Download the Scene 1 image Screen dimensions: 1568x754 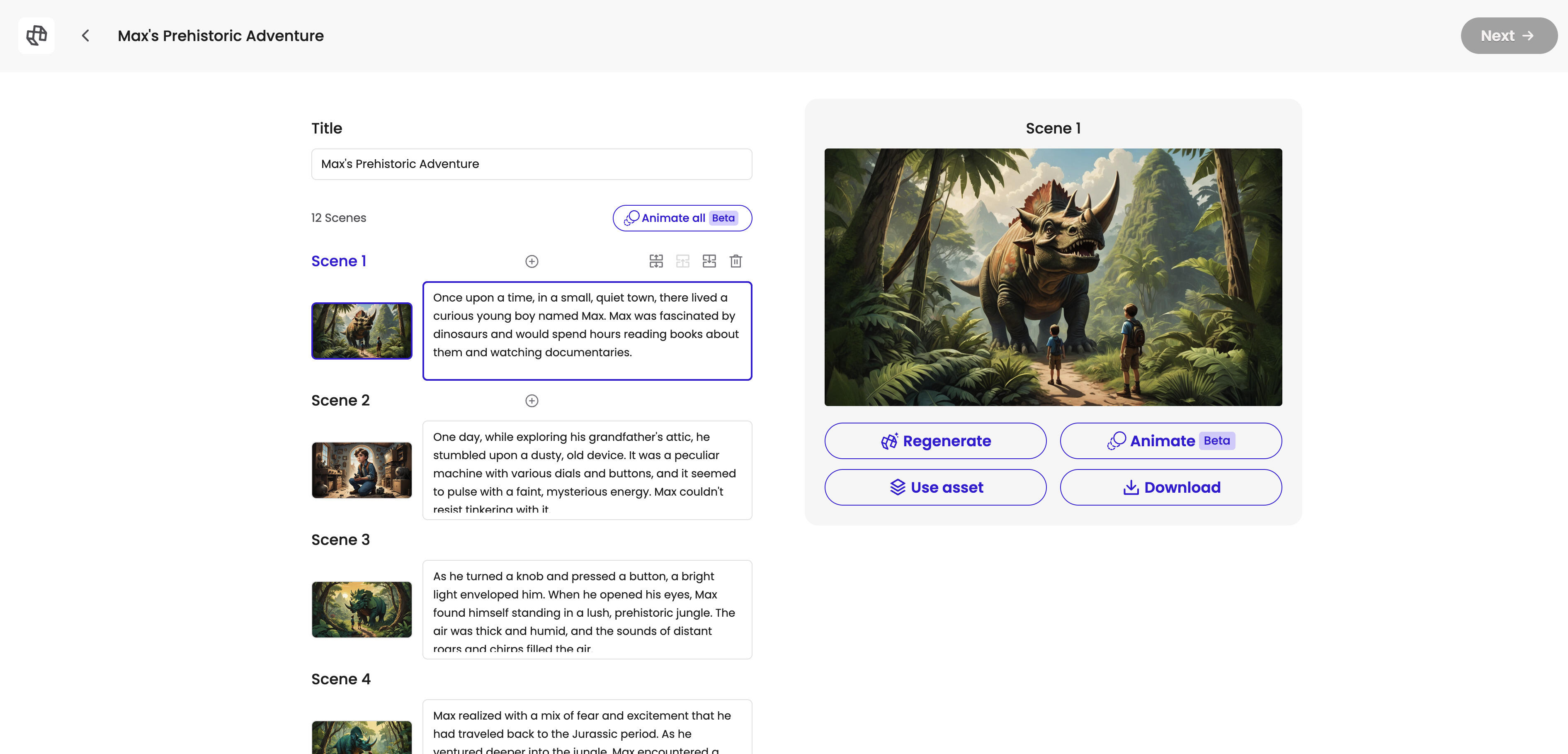point(1170,487)
